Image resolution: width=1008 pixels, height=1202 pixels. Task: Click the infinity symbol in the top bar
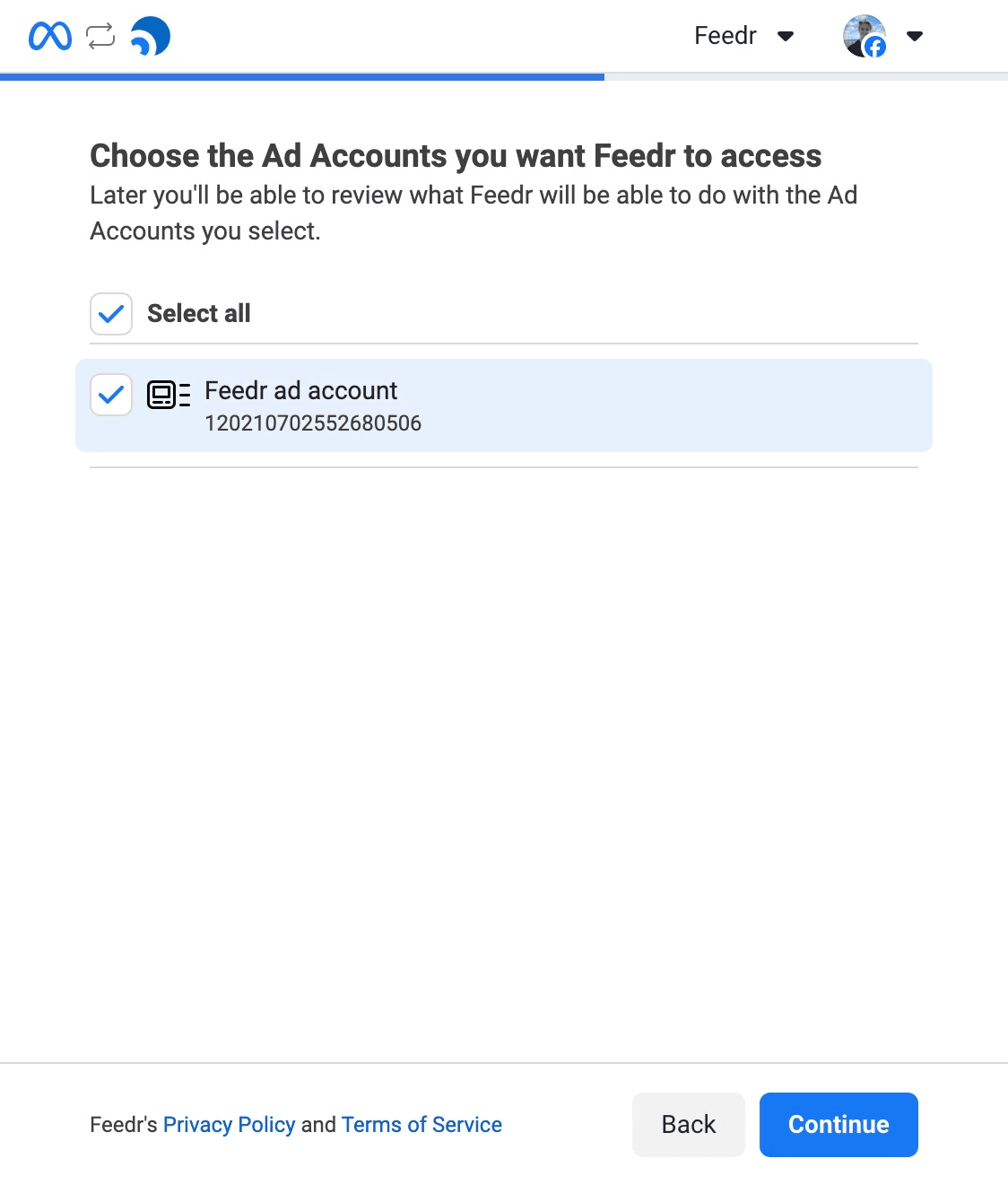[49, 36]
